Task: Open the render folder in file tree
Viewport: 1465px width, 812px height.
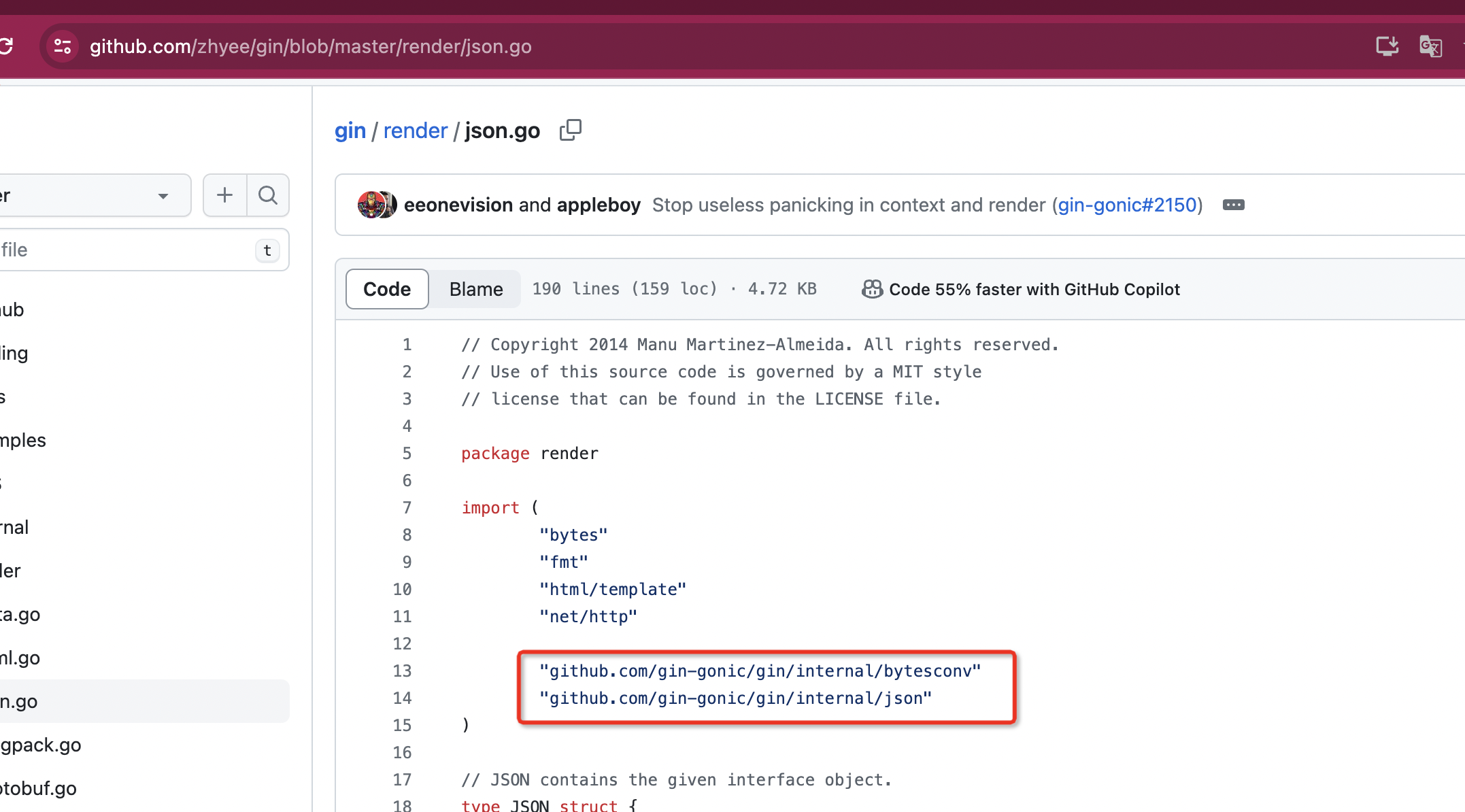Action: (x=11, y=571)
